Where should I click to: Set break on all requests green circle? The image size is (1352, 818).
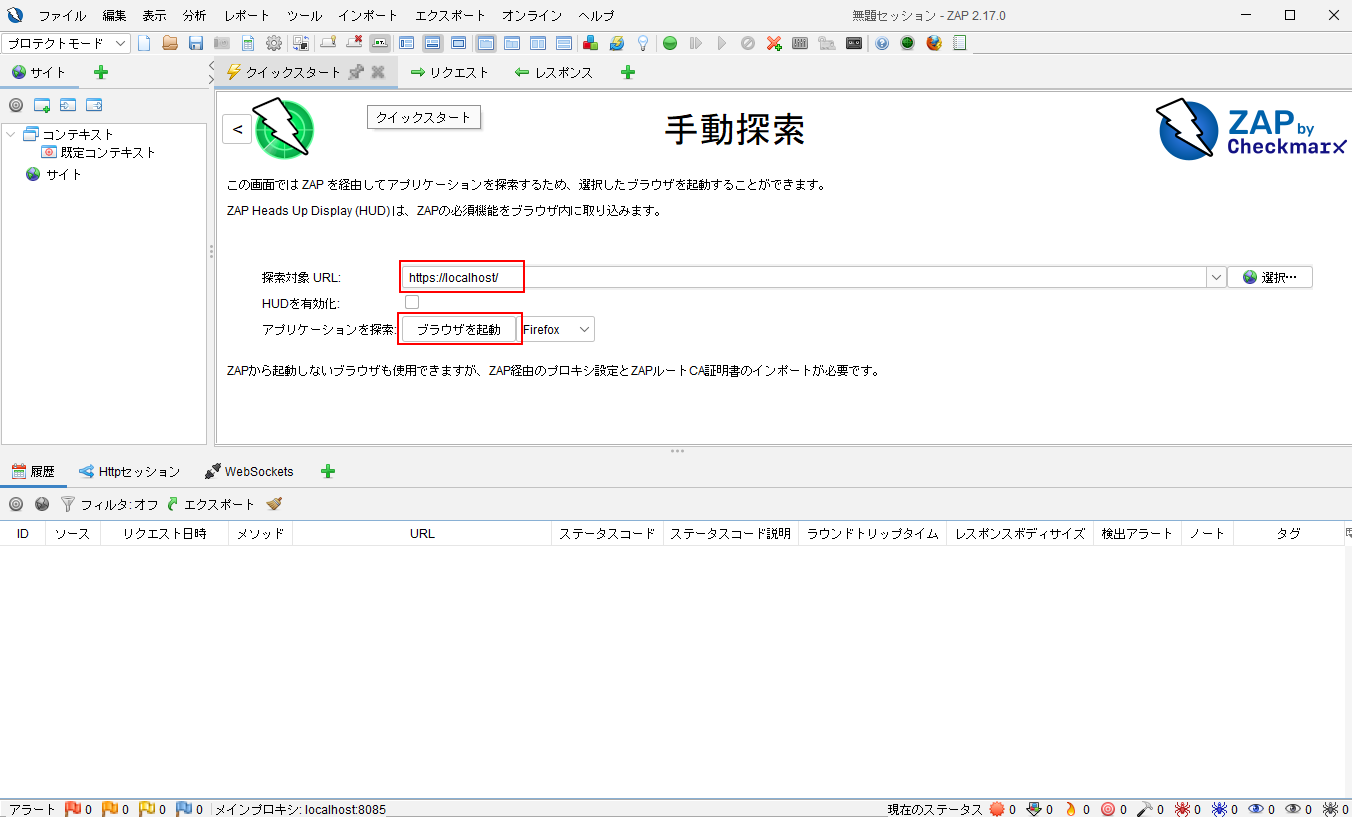pos(670,43)
